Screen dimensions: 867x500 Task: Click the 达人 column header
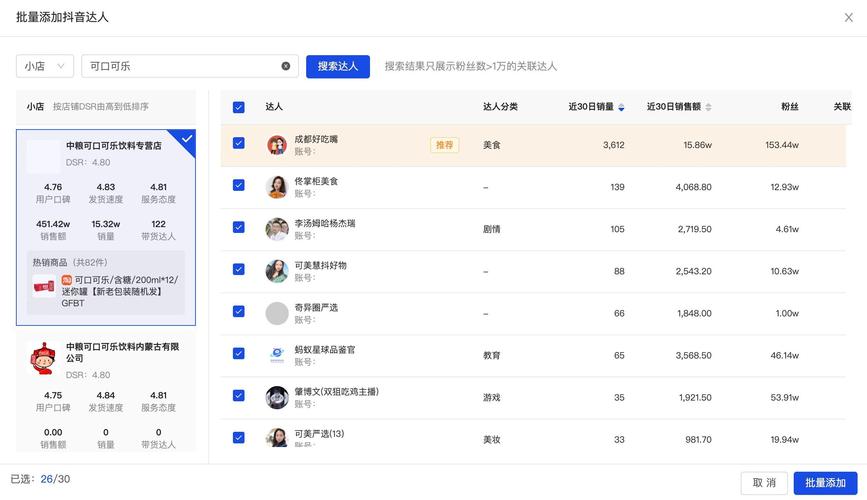(x=274, y=107)
